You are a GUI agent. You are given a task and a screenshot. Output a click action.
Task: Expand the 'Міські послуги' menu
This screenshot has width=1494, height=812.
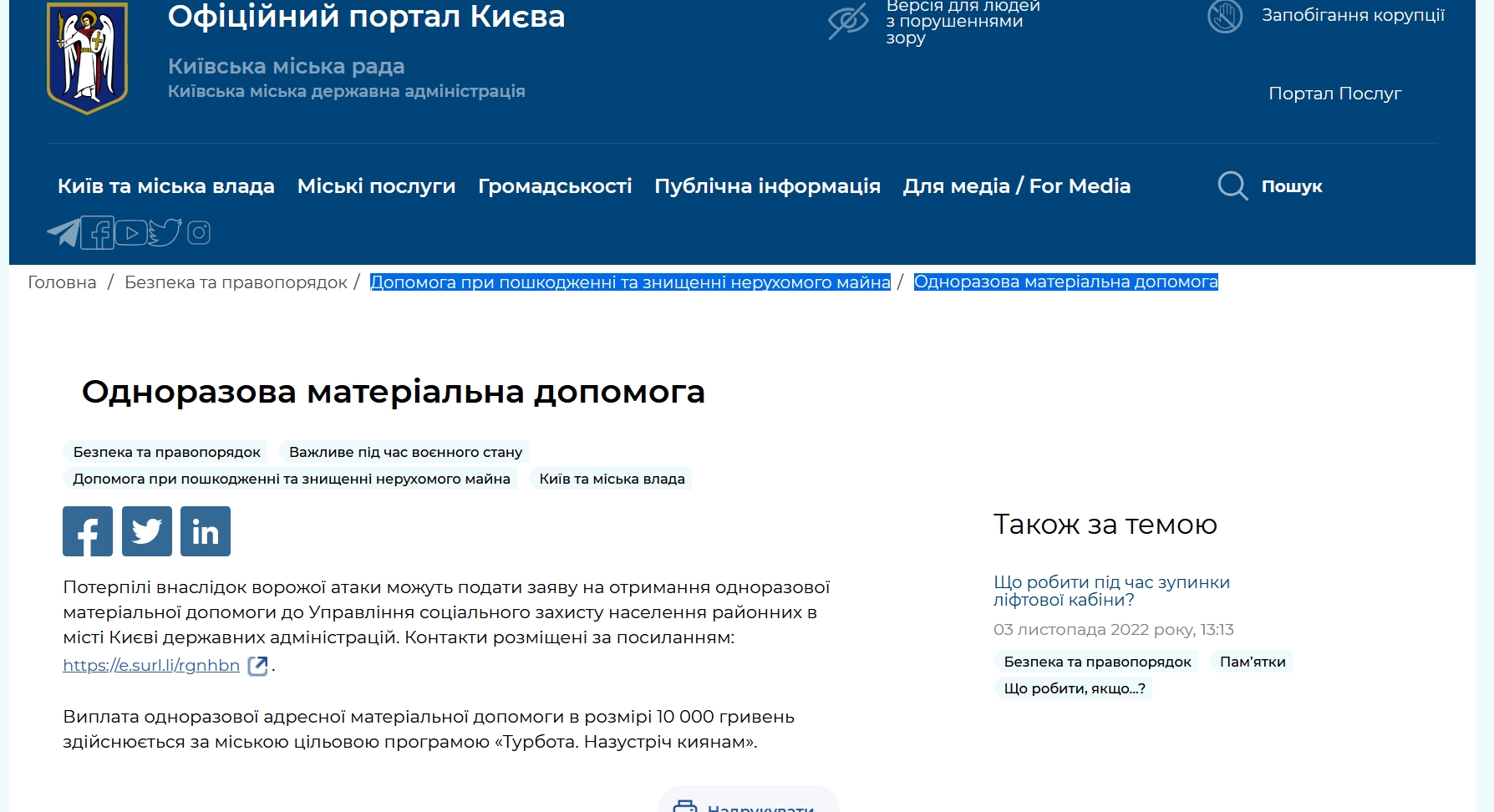(376, 186)
